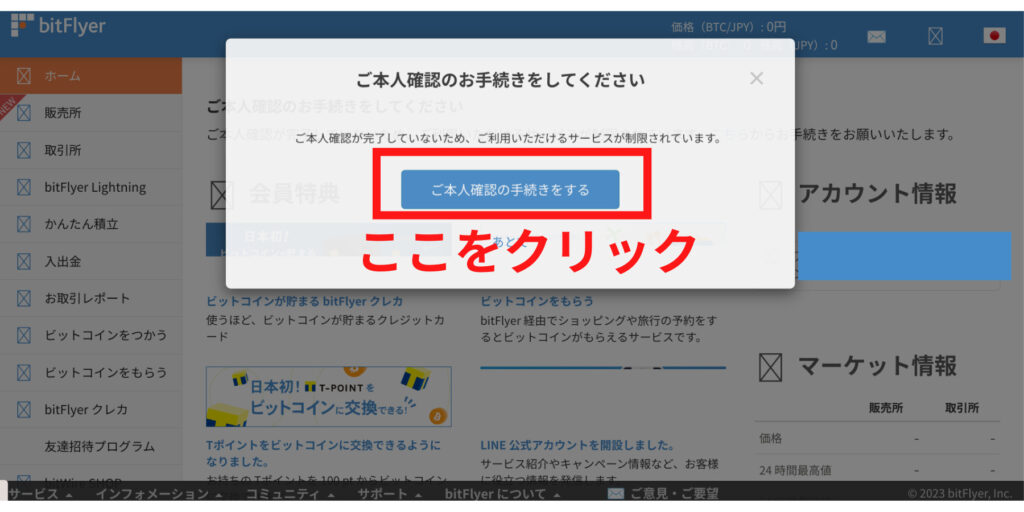
Task: Click the 価格 row in market table
Action: pos(877,438)
